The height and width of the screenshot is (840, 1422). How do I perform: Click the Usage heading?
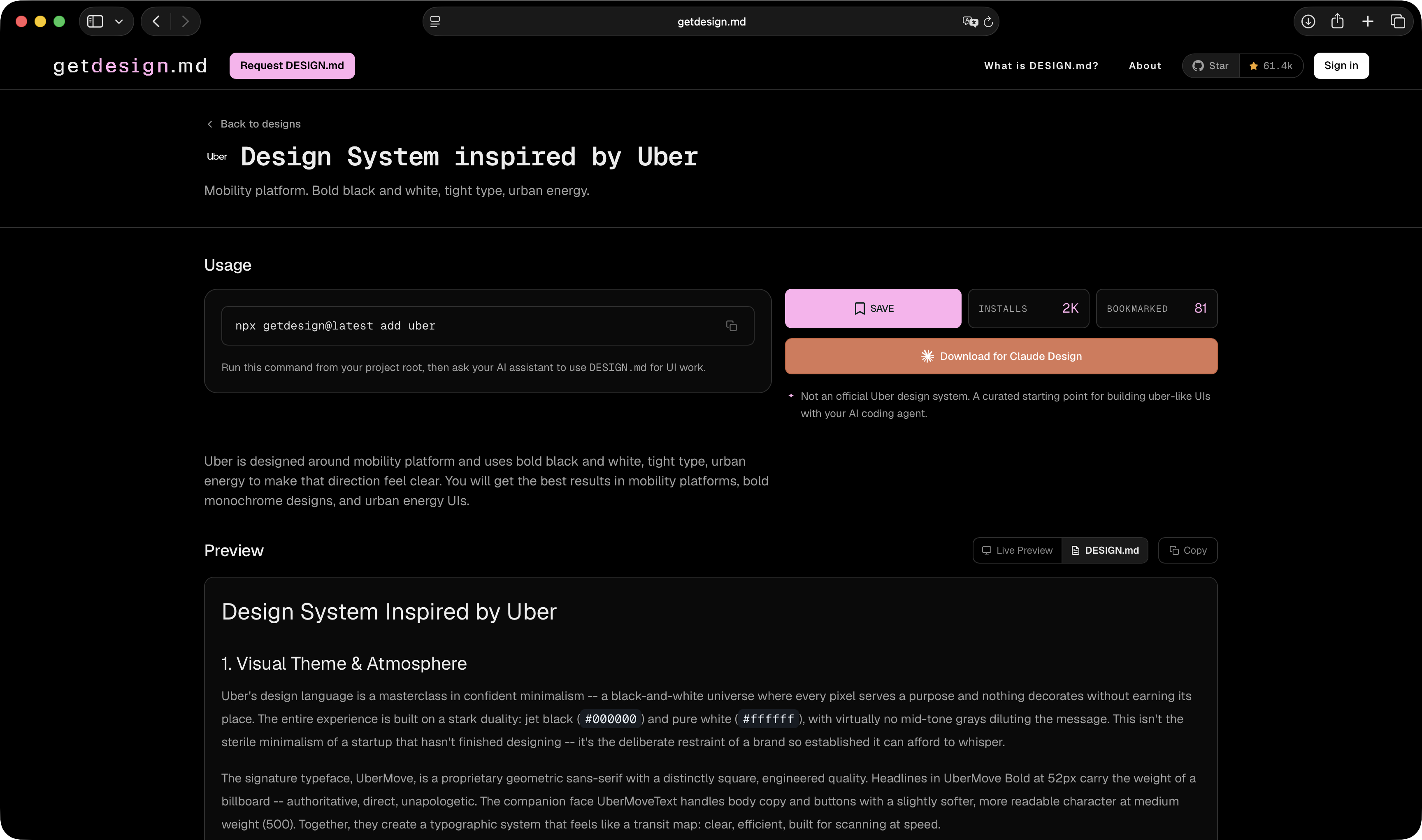[x=228, y=265]
